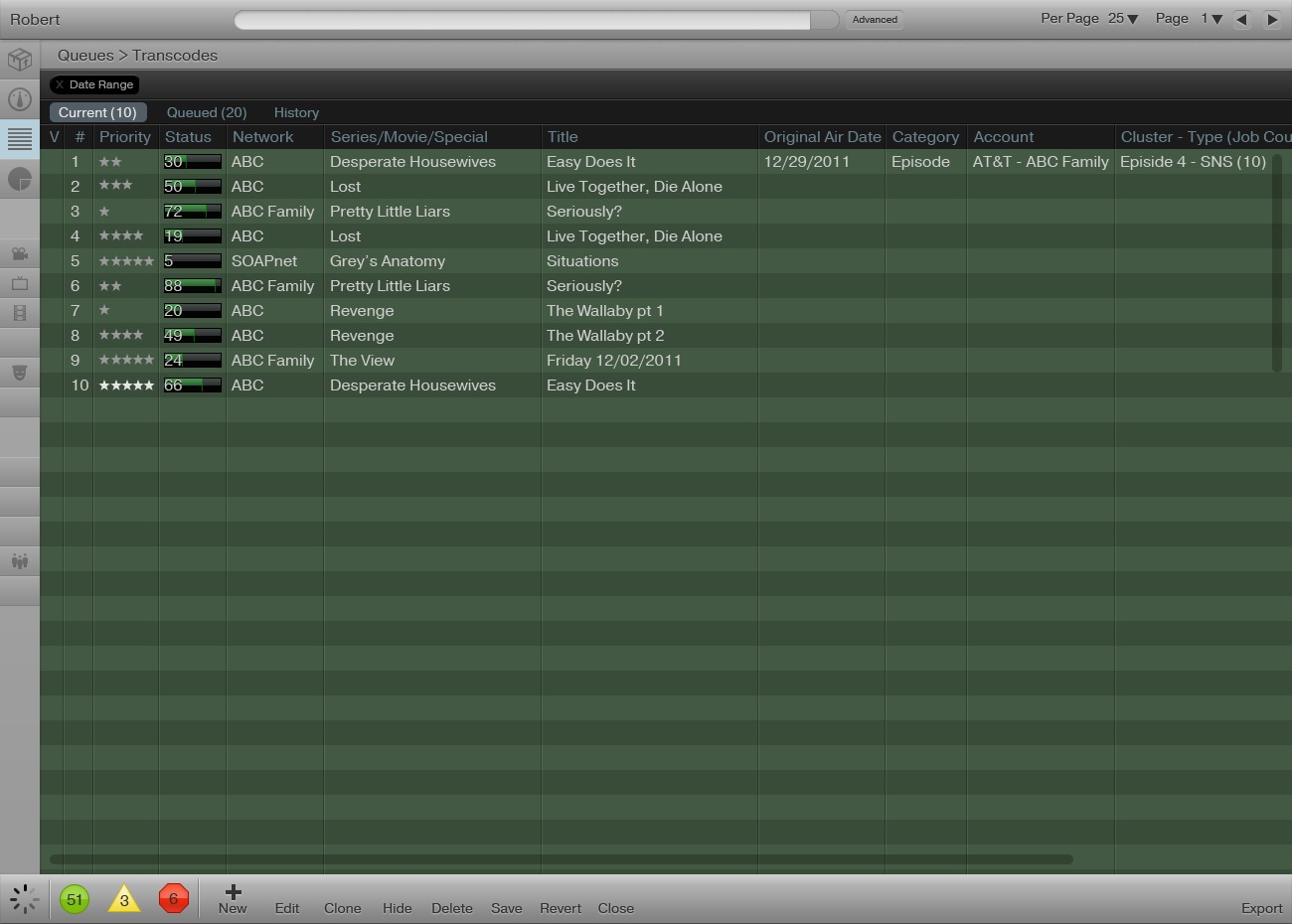
Task: Switch to the Queued (20) tab
Action: pyautogui.click(x=207, y=112)
